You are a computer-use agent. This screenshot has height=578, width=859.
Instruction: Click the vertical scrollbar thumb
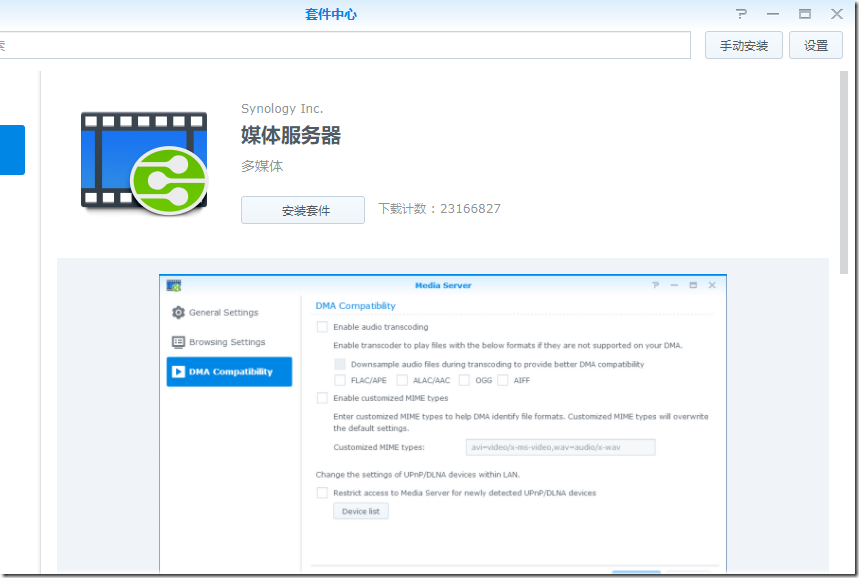(x=844, y=172)
